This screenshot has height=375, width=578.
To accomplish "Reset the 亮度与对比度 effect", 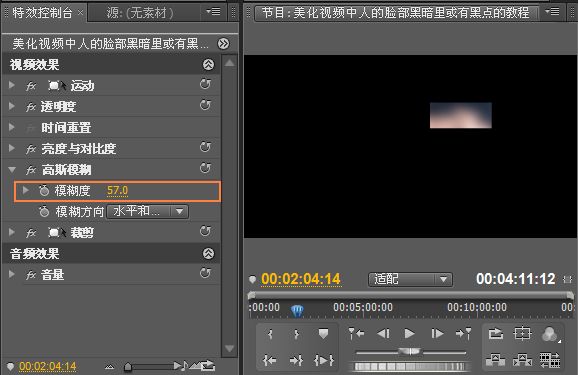I will tap(205, 147).
